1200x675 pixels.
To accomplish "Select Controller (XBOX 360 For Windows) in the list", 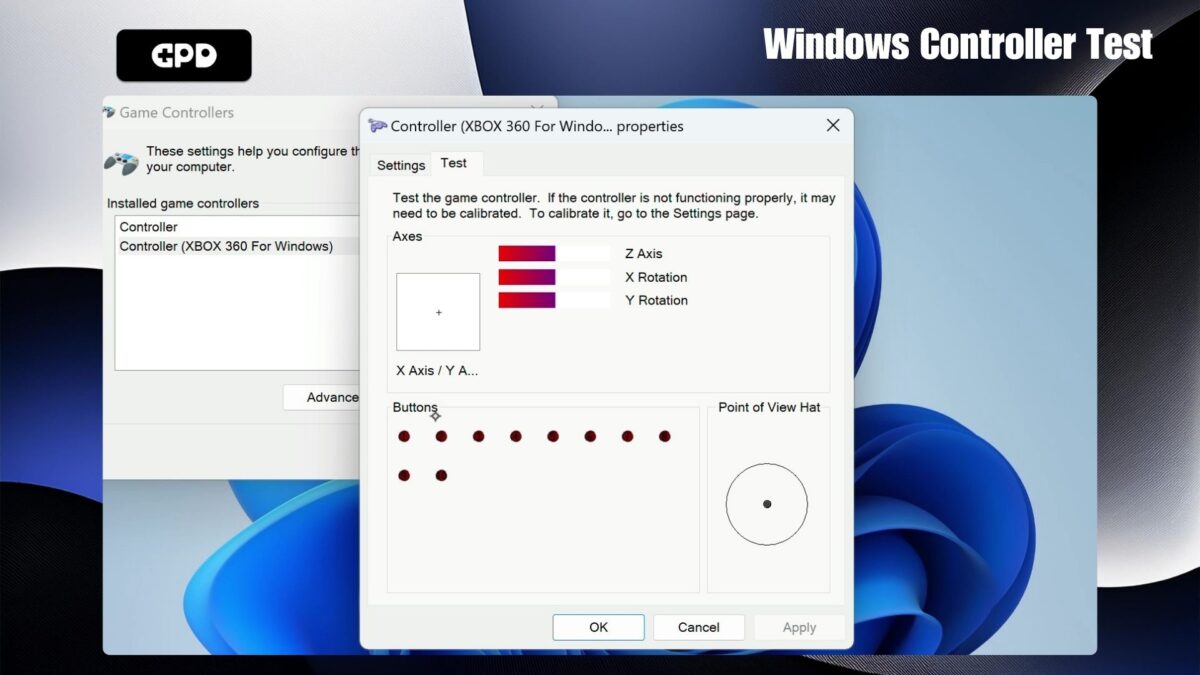I will tap(225, 246).
